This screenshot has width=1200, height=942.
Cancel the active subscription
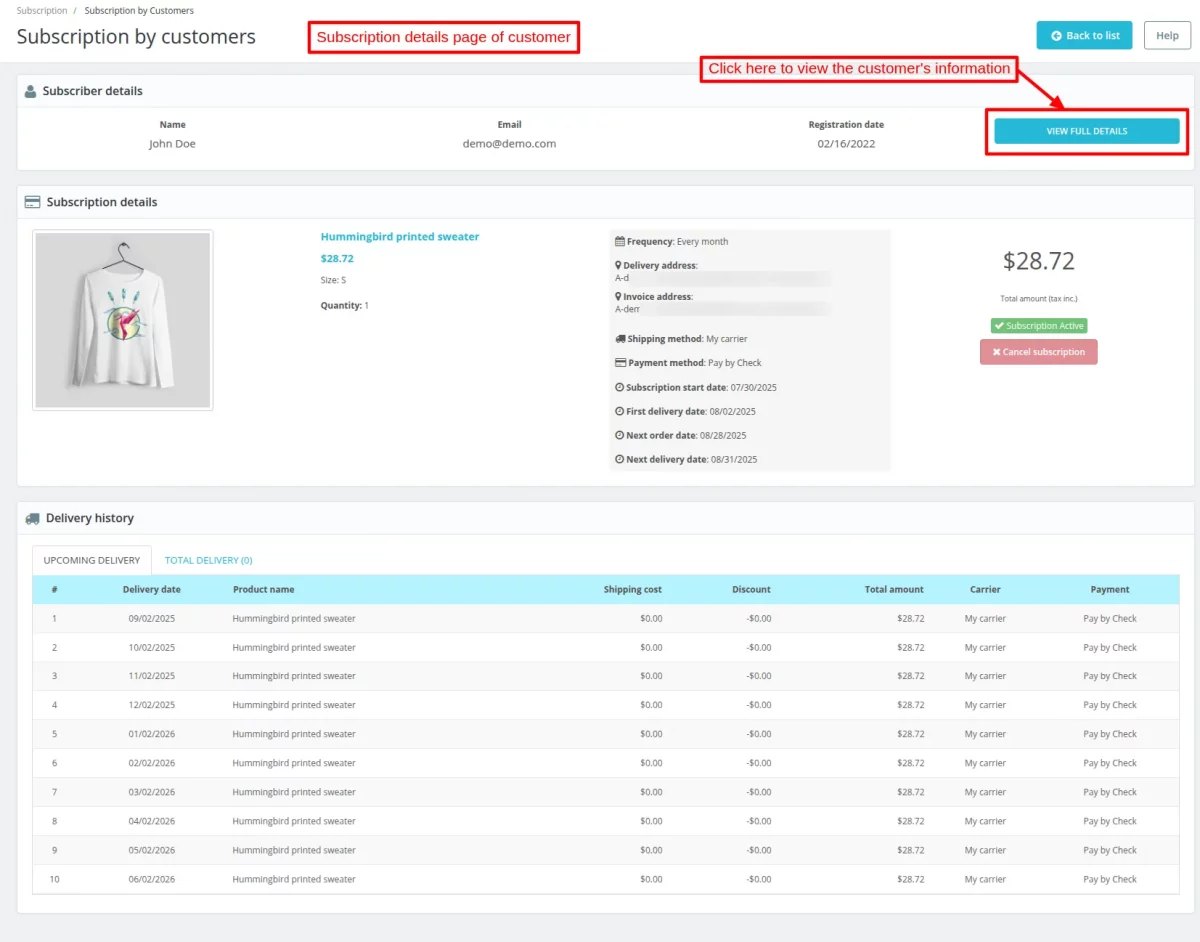coord(1038,351)
